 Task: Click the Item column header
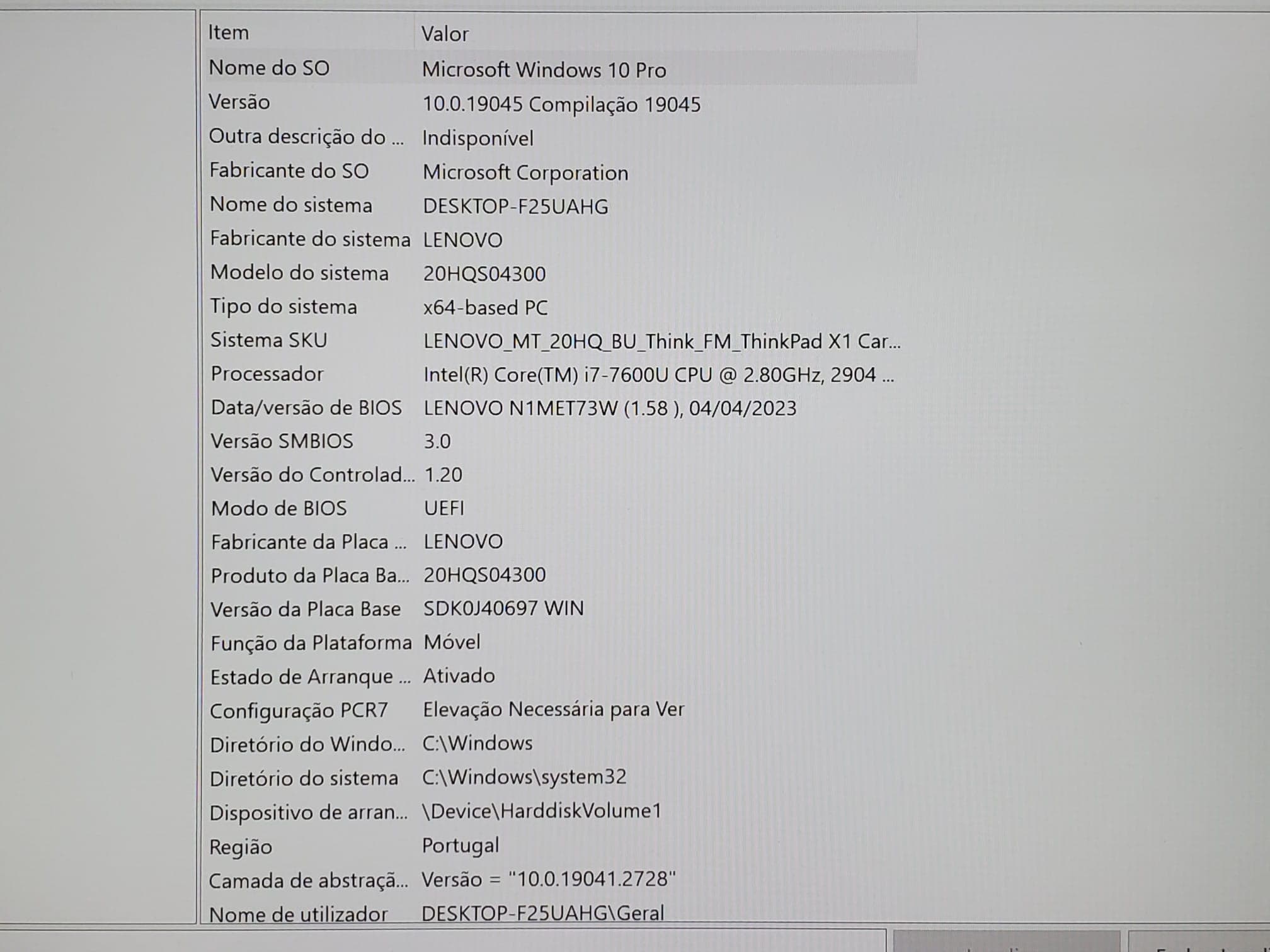pyautogui.click(x=309, y=32)
